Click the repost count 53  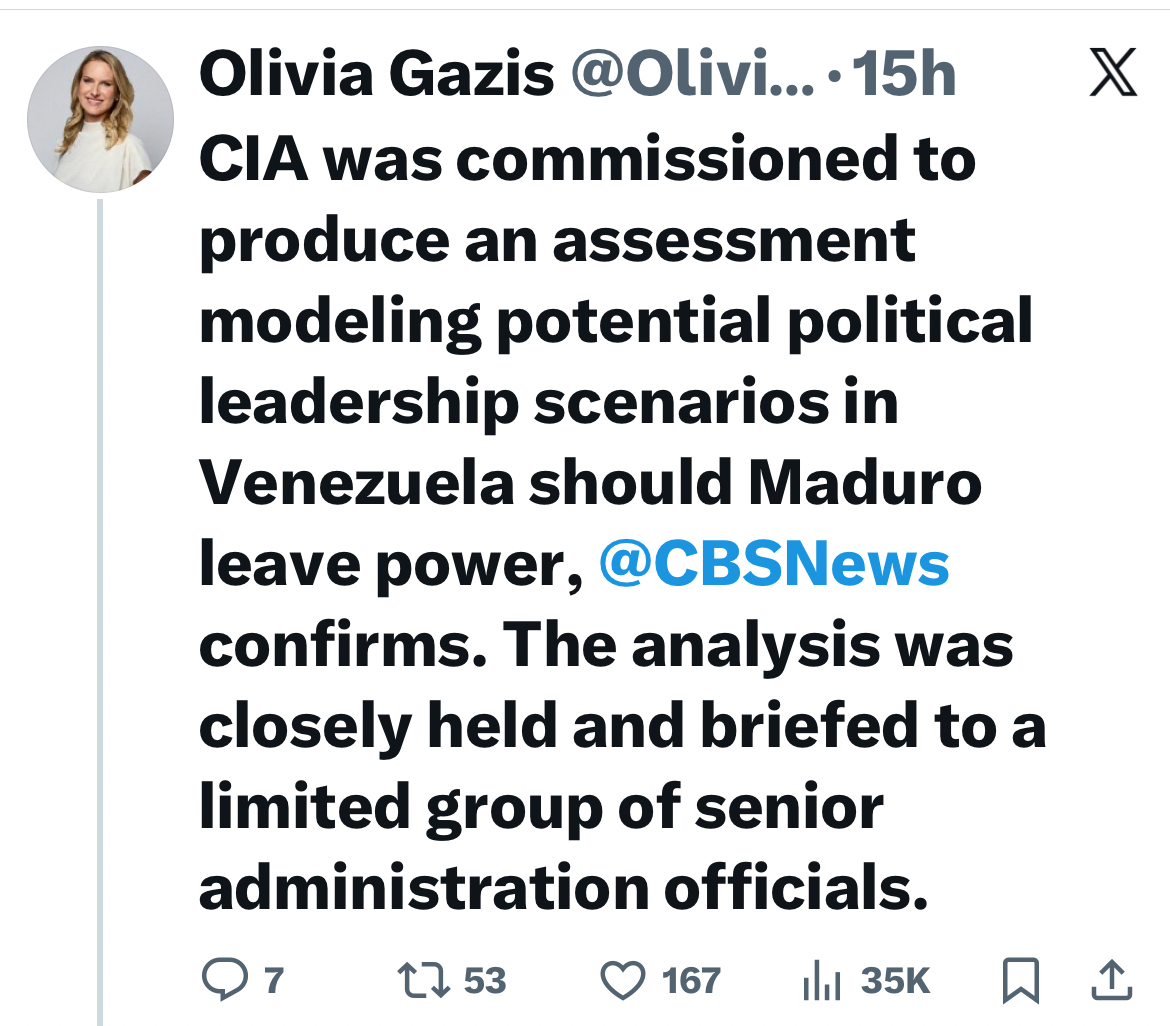(485, 980)
